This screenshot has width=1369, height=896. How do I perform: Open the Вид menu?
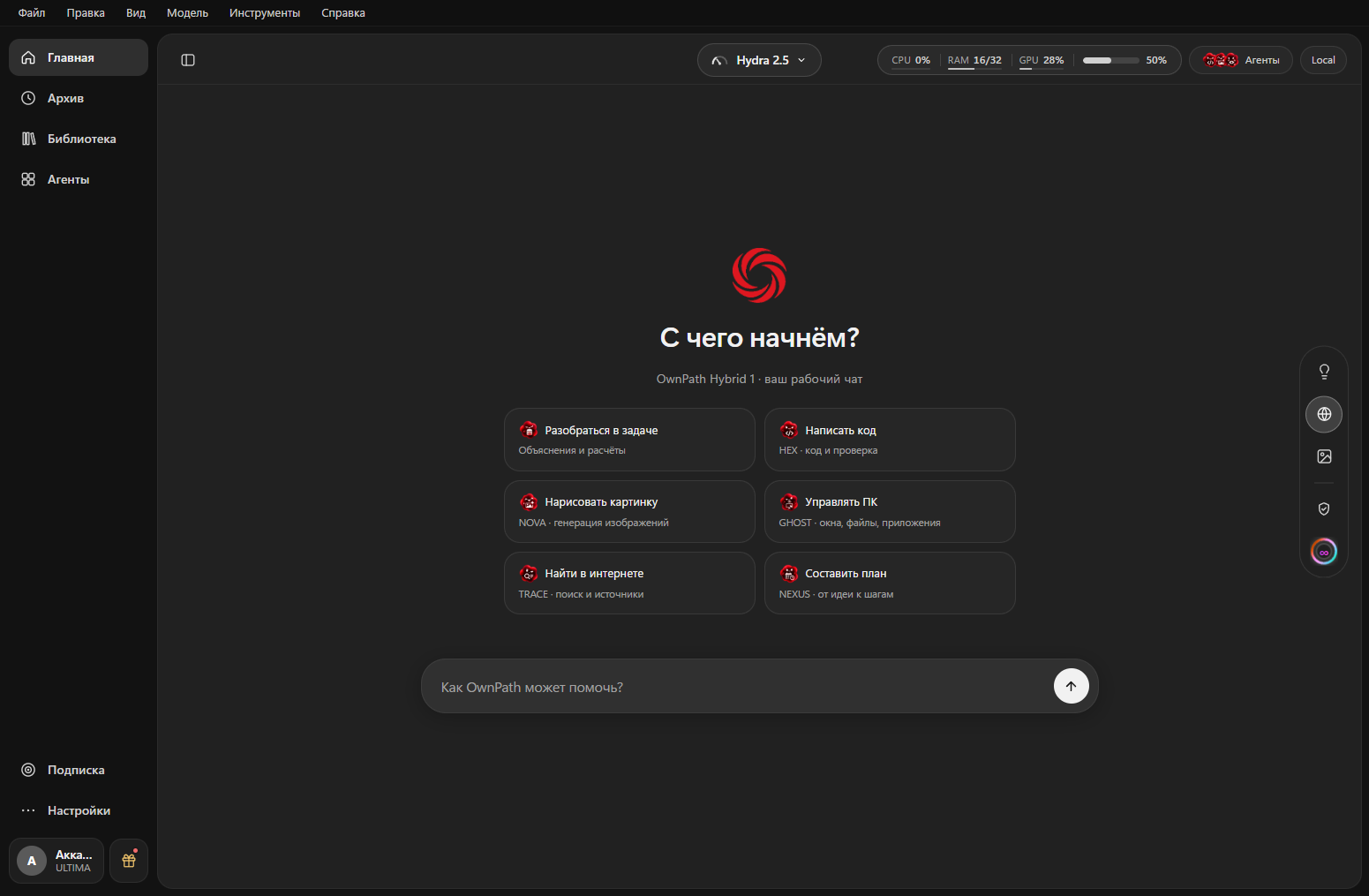(x=136, y=13)
